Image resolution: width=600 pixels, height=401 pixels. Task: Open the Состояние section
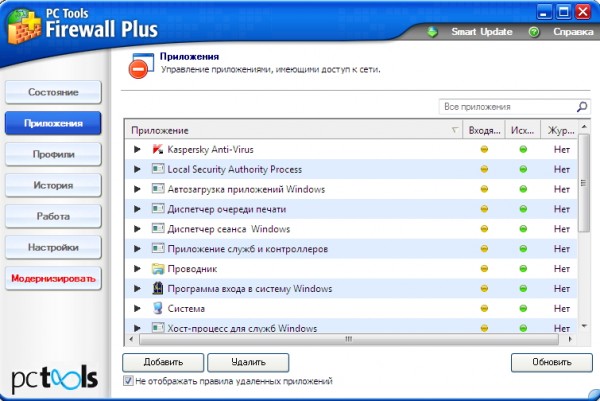click(x=53, y=92)
